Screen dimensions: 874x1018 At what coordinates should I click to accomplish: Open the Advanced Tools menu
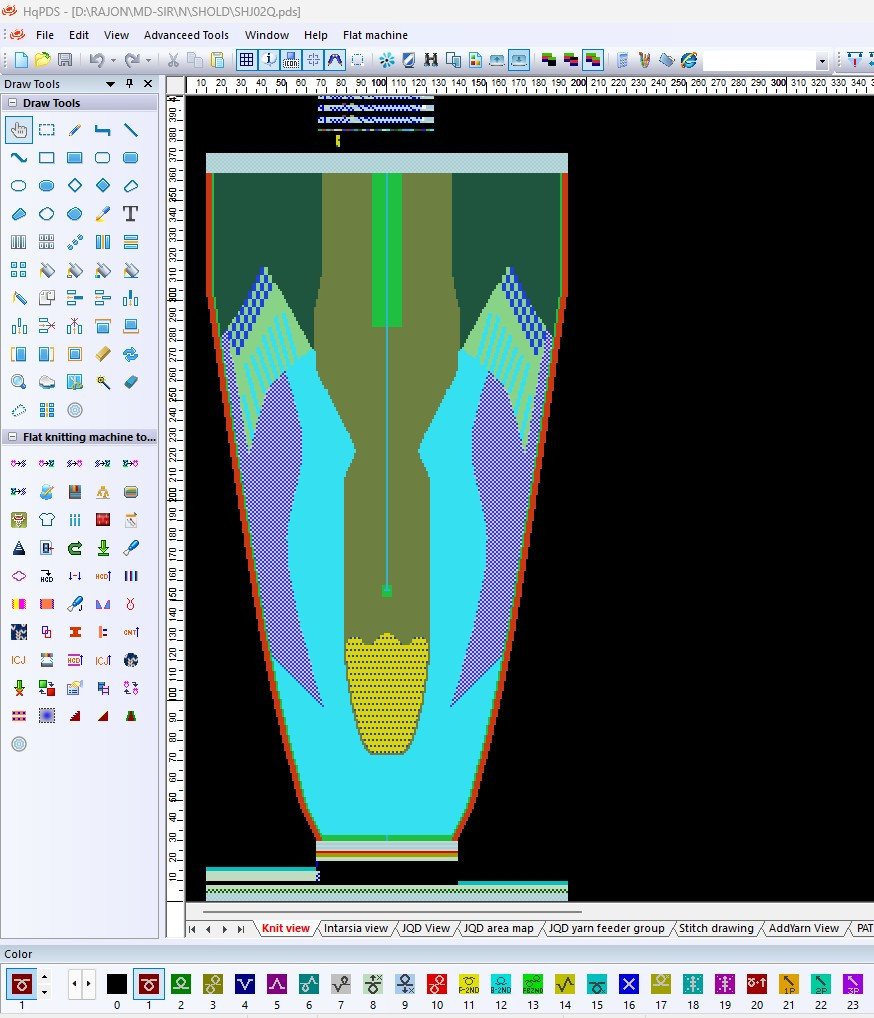click(x=186, y=35)
